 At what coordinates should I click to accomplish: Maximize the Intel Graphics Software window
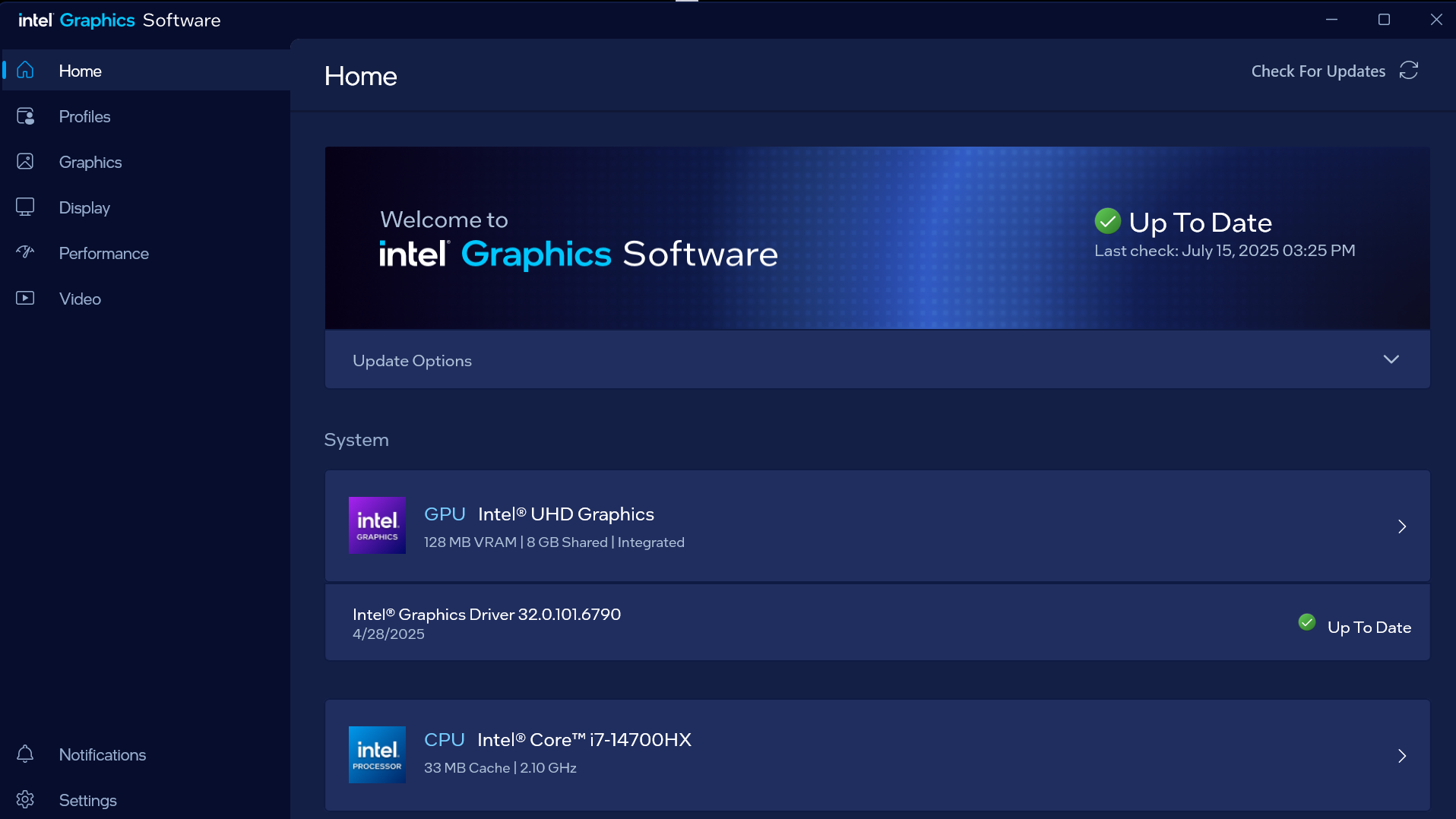pyautogui.click(x=1384, y=20)
